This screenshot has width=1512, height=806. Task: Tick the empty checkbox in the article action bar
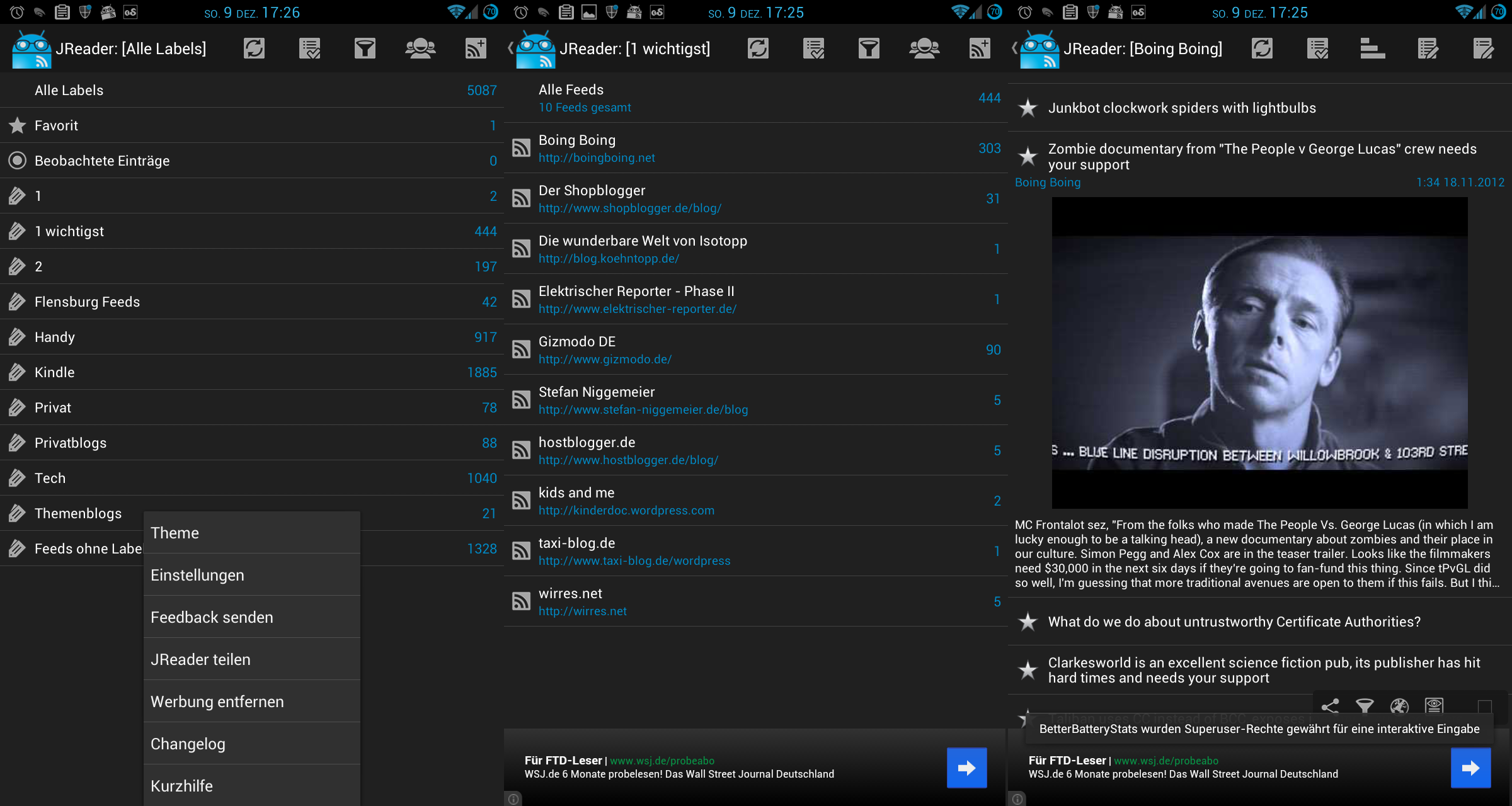tap(1485, 707)
